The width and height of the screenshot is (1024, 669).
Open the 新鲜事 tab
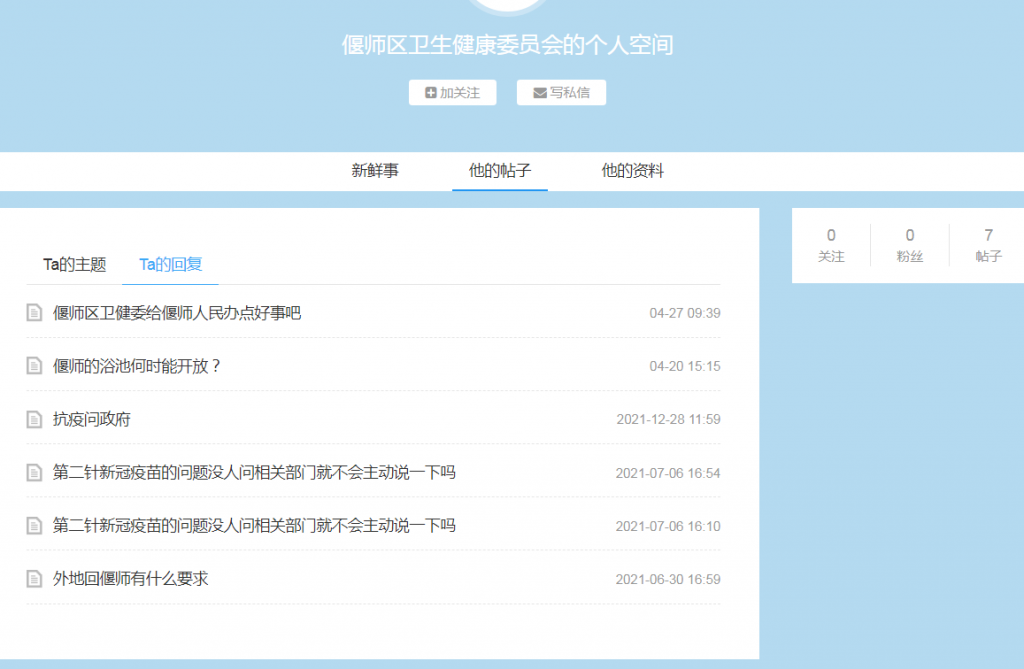[375, 171]
